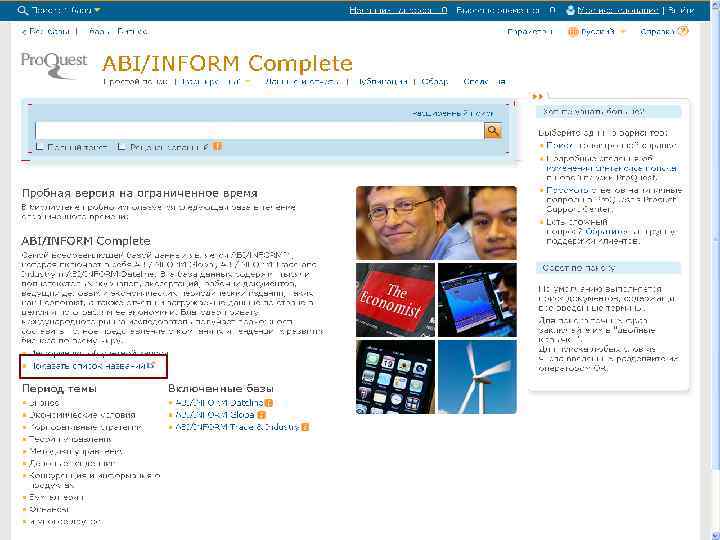The height and width of the screenshot is (540, 720).
Task: Click the stock chart screen image
Action: [x=477, y=300]
